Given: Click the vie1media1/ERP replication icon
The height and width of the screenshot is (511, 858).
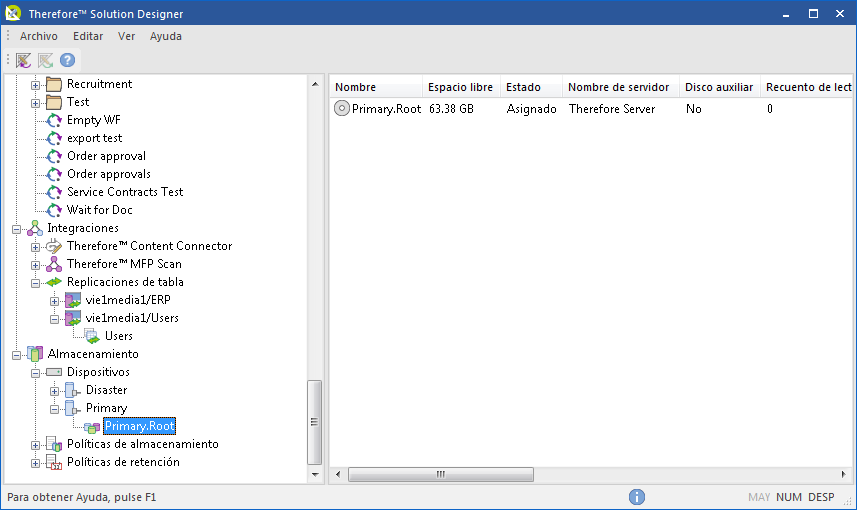Looking at the screenshot, I should (x=73, y=300).
